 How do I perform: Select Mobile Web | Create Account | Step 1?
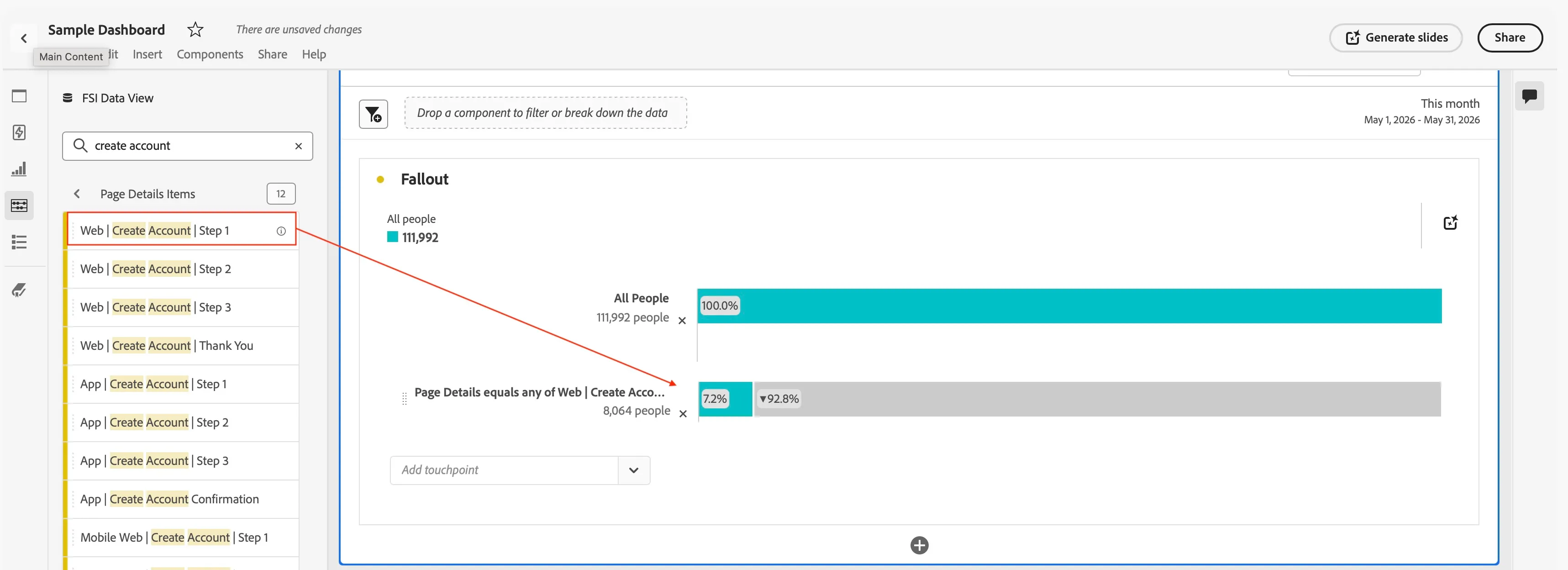(181, 538)
